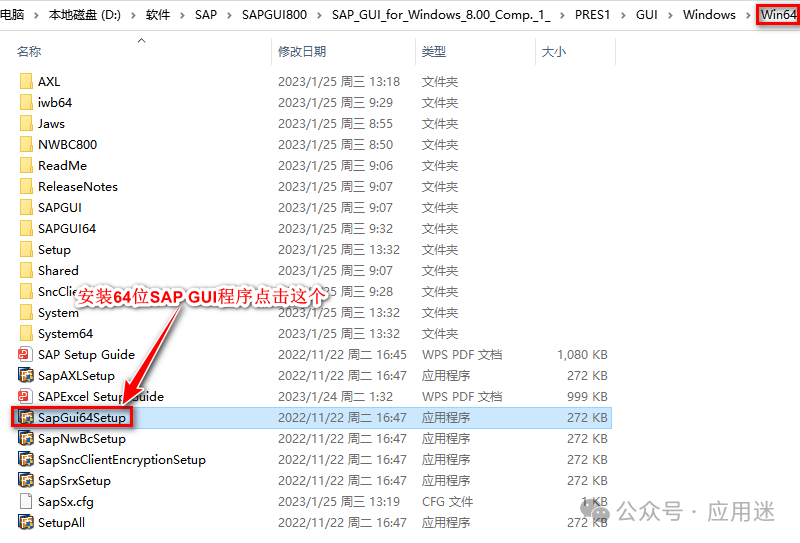Open the chevron after SAP_GUI_for_Windows_8.00_Comp._1_

tap(562, 15)
